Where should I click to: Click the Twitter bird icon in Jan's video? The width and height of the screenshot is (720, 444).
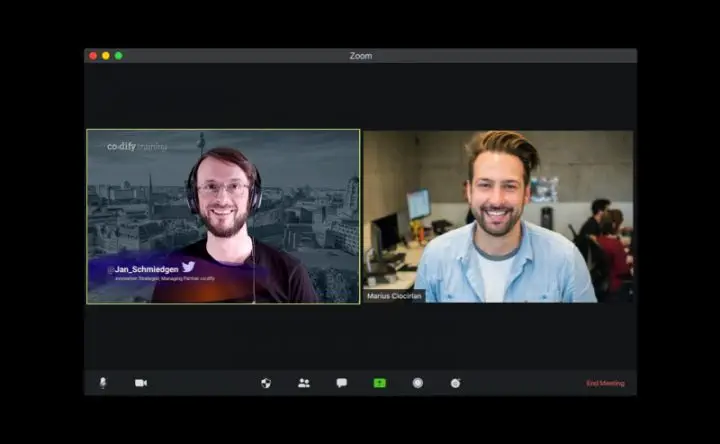tap(188, 267)
